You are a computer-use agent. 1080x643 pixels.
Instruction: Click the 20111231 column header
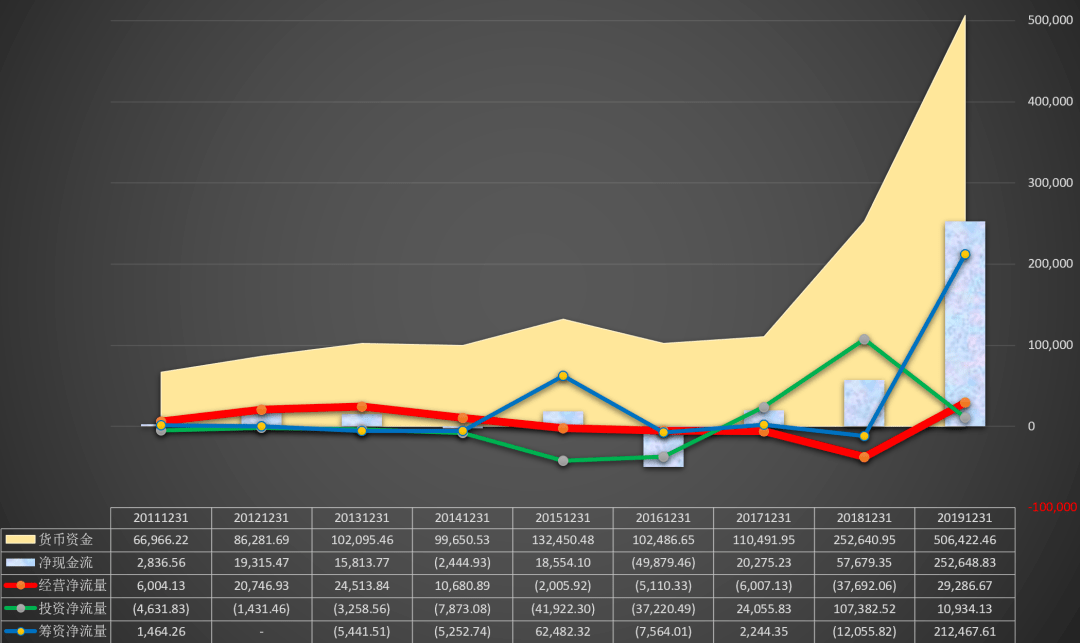tap(160, 518)
